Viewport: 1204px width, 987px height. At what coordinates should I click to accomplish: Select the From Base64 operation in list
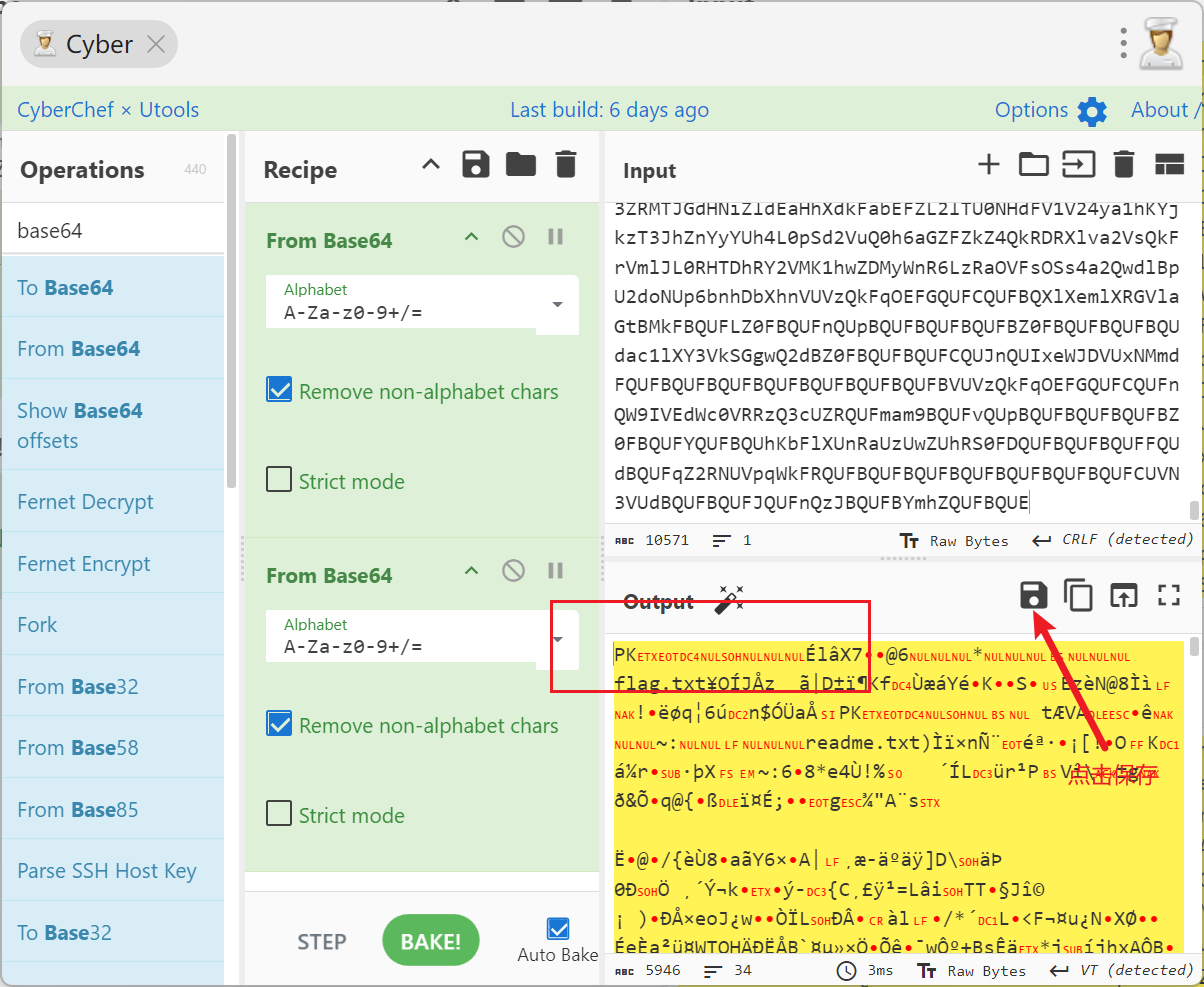(x=114, y=349)
